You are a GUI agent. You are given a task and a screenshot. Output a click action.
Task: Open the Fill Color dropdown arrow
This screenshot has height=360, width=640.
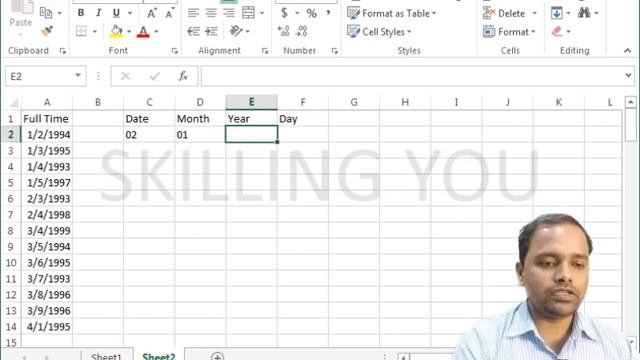(129, 31)
